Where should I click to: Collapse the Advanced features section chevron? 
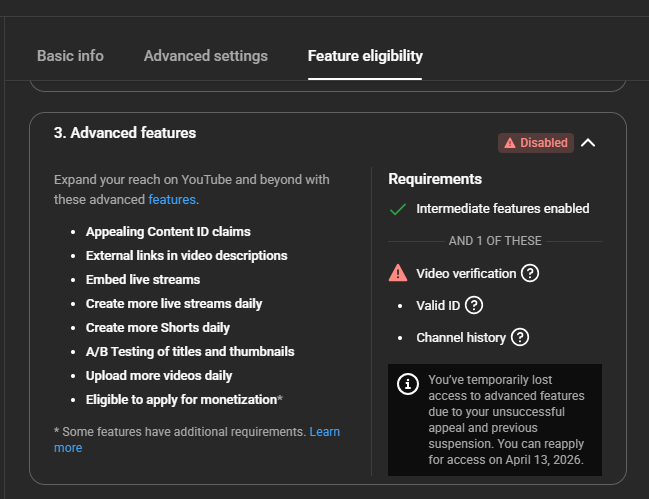pyautogui.click(x=588, y=143)
